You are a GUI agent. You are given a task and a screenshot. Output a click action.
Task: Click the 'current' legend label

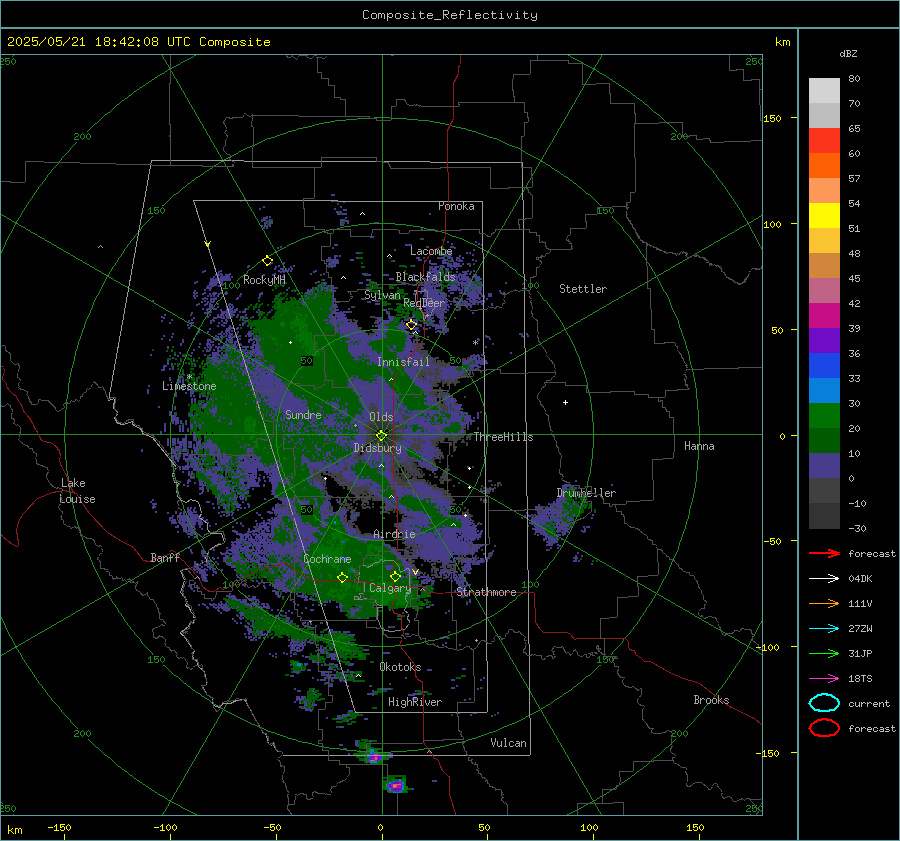869,703
